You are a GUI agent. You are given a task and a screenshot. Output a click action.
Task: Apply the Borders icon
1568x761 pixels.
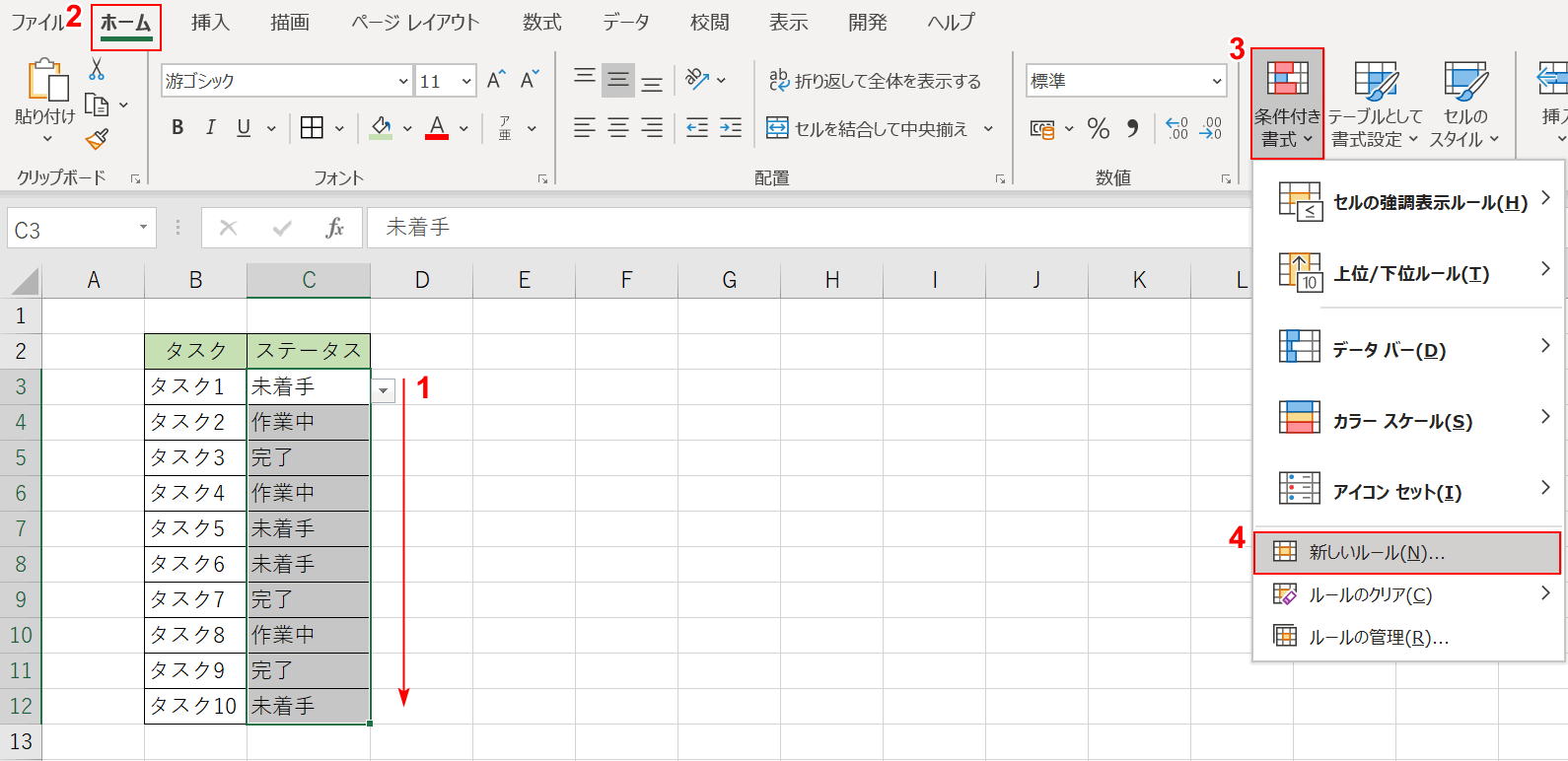pyautogui.click(x=312, y=127)
